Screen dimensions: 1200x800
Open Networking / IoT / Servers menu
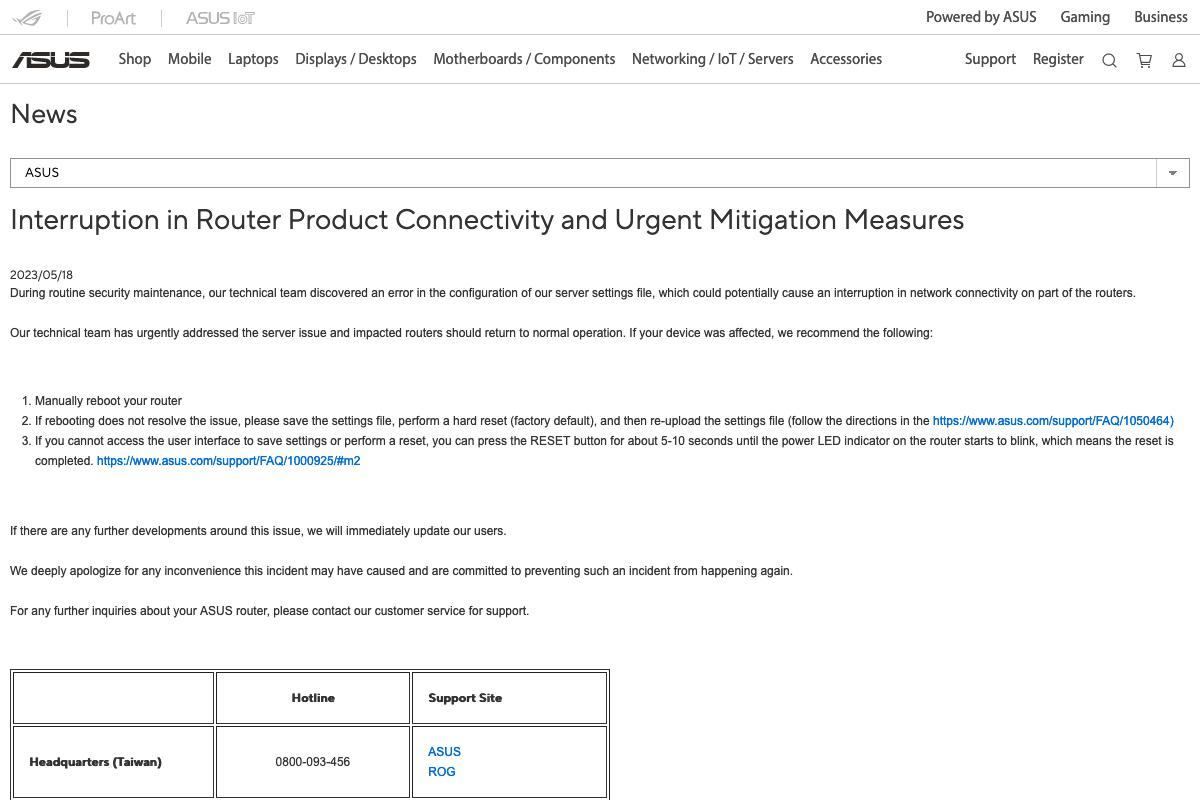[x=713, y=59]
